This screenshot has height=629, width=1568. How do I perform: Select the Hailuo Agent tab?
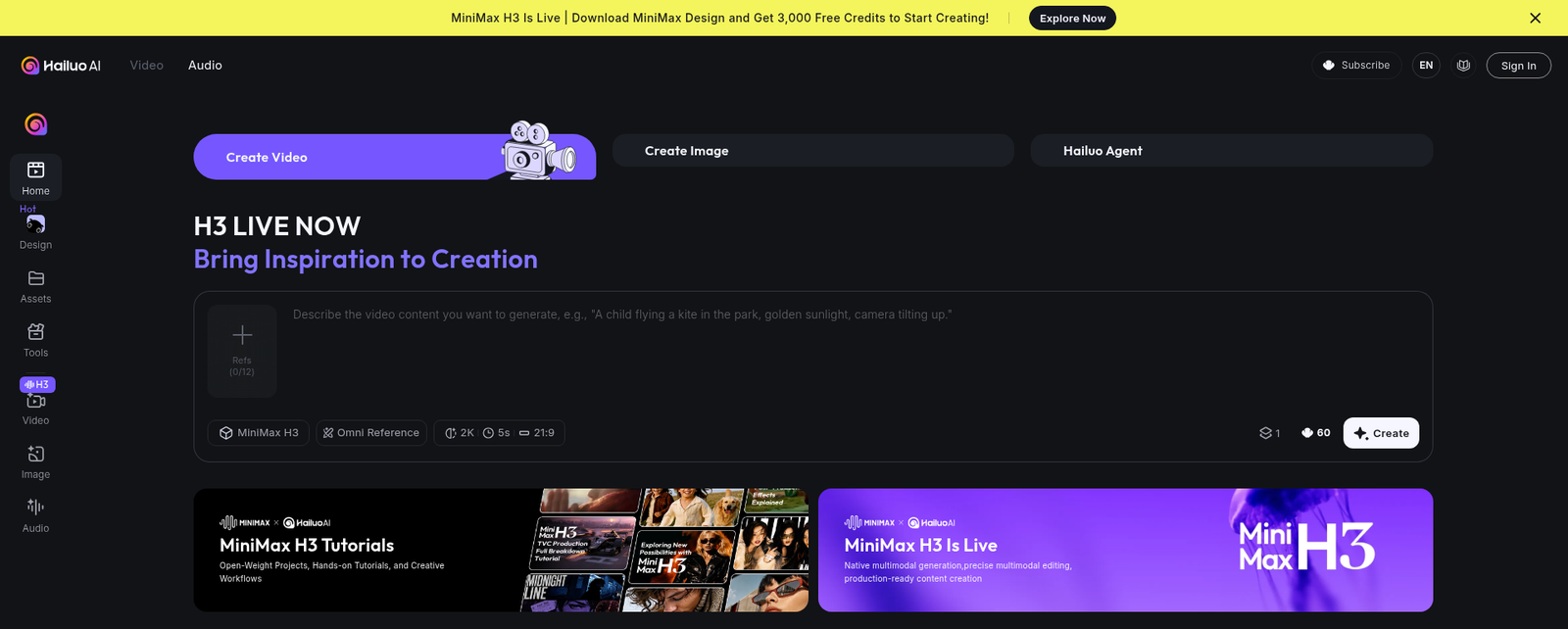(x=1232, y=151)
